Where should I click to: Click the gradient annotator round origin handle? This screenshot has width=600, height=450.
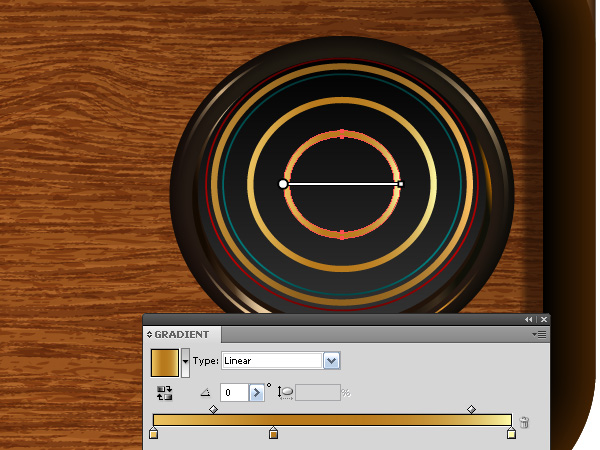283,184
